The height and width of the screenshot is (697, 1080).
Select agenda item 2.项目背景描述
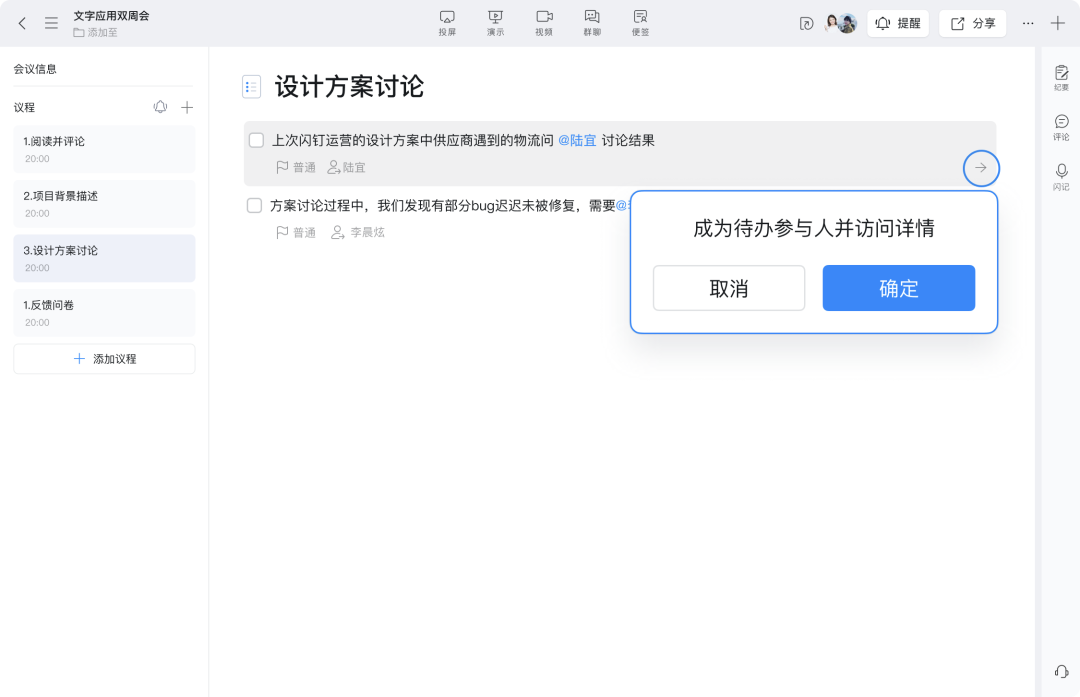click(104, 204)
